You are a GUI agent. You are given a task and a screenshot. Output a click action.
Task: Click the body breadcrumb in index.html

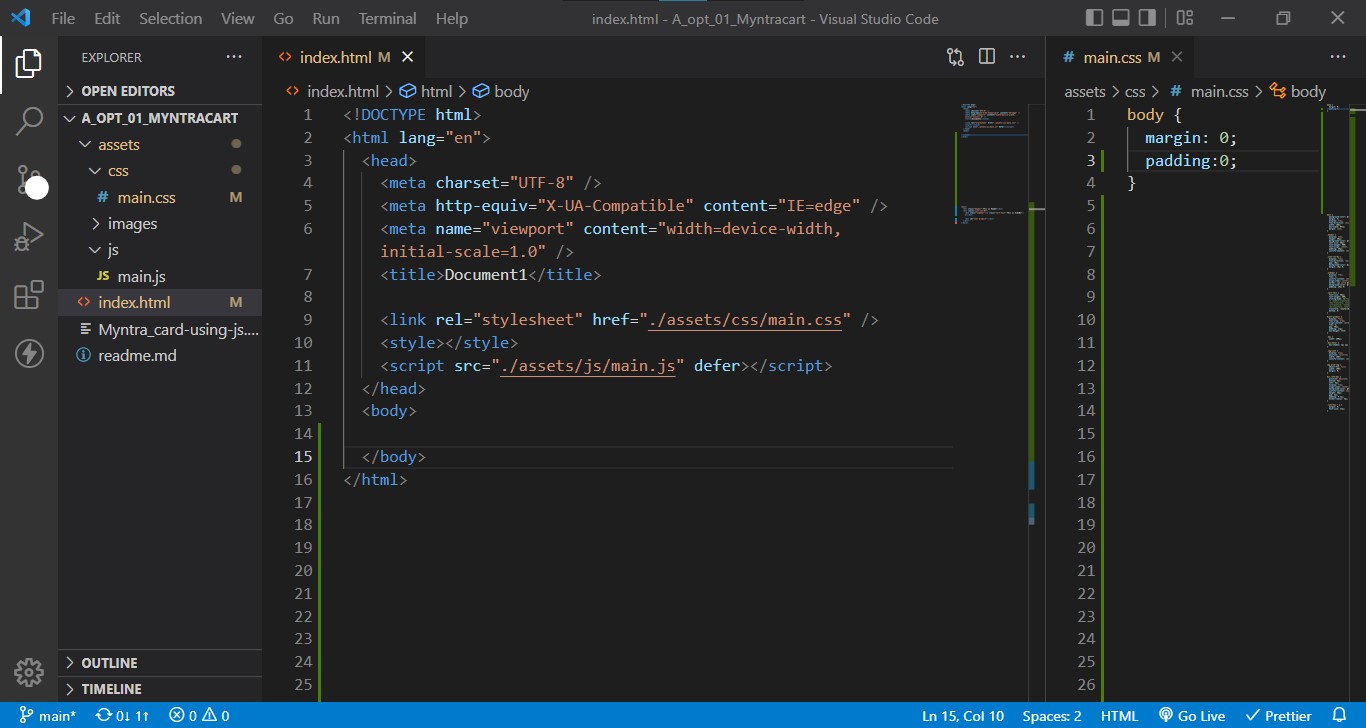[x=501, y=91]
